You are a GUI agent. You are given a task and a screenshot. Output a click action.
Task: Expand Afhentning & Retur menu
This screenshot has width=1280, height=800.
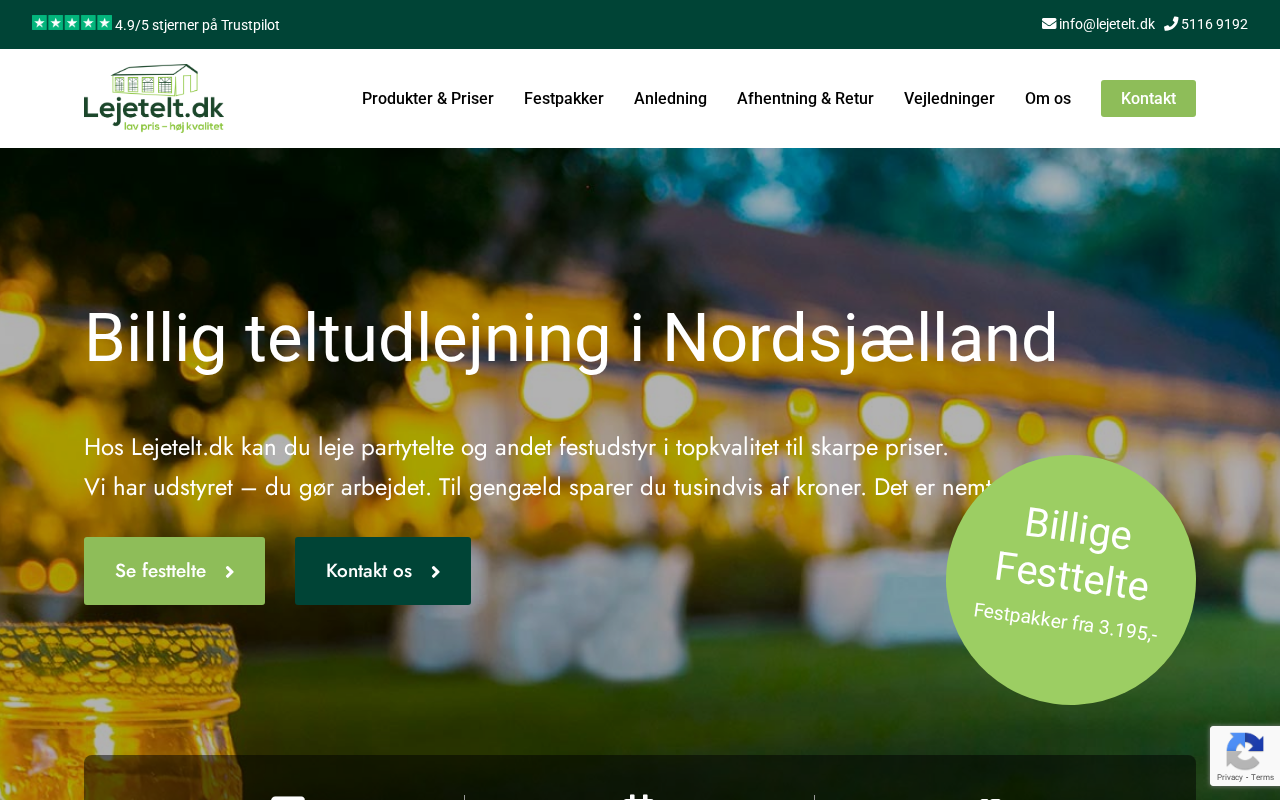[805, 98]
